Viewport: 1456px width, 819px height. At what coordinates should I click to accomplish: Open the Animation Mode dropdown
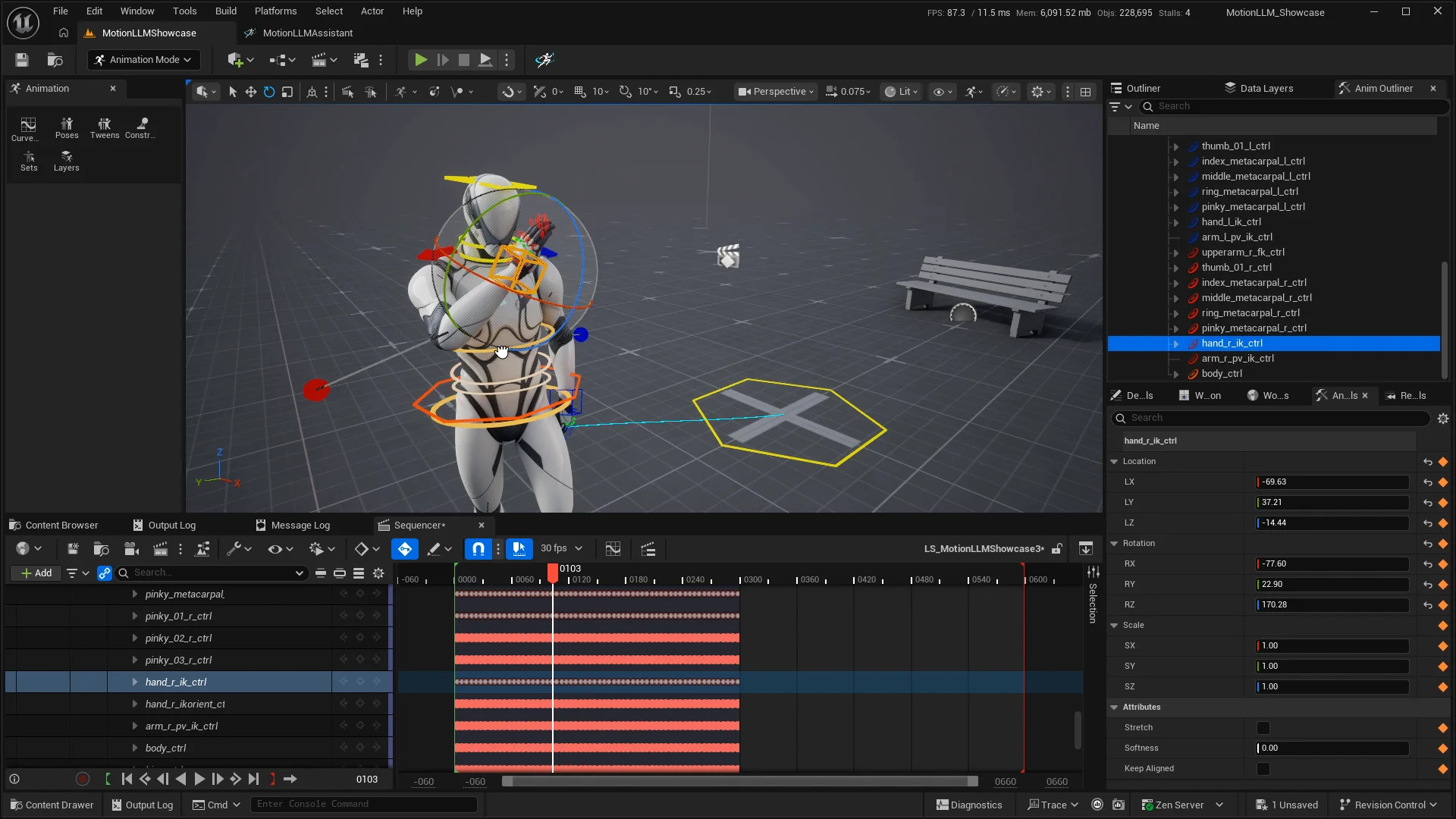tap(143, 60)
